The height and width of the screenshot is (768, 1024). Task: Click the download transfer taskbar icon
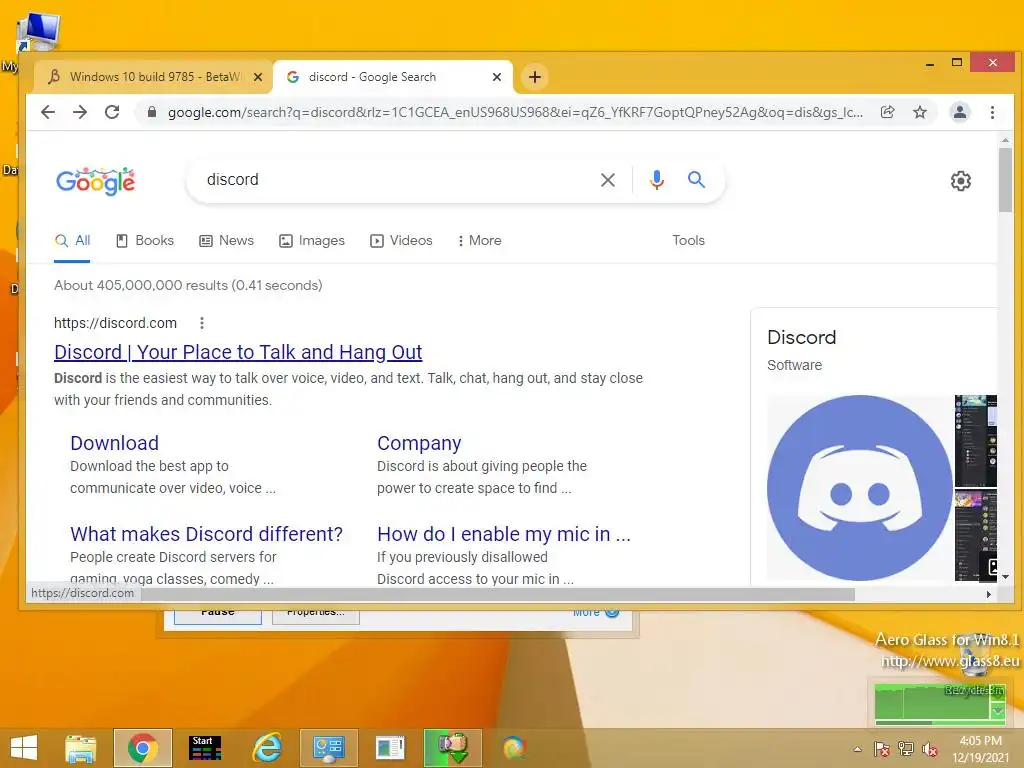(453, 748)
